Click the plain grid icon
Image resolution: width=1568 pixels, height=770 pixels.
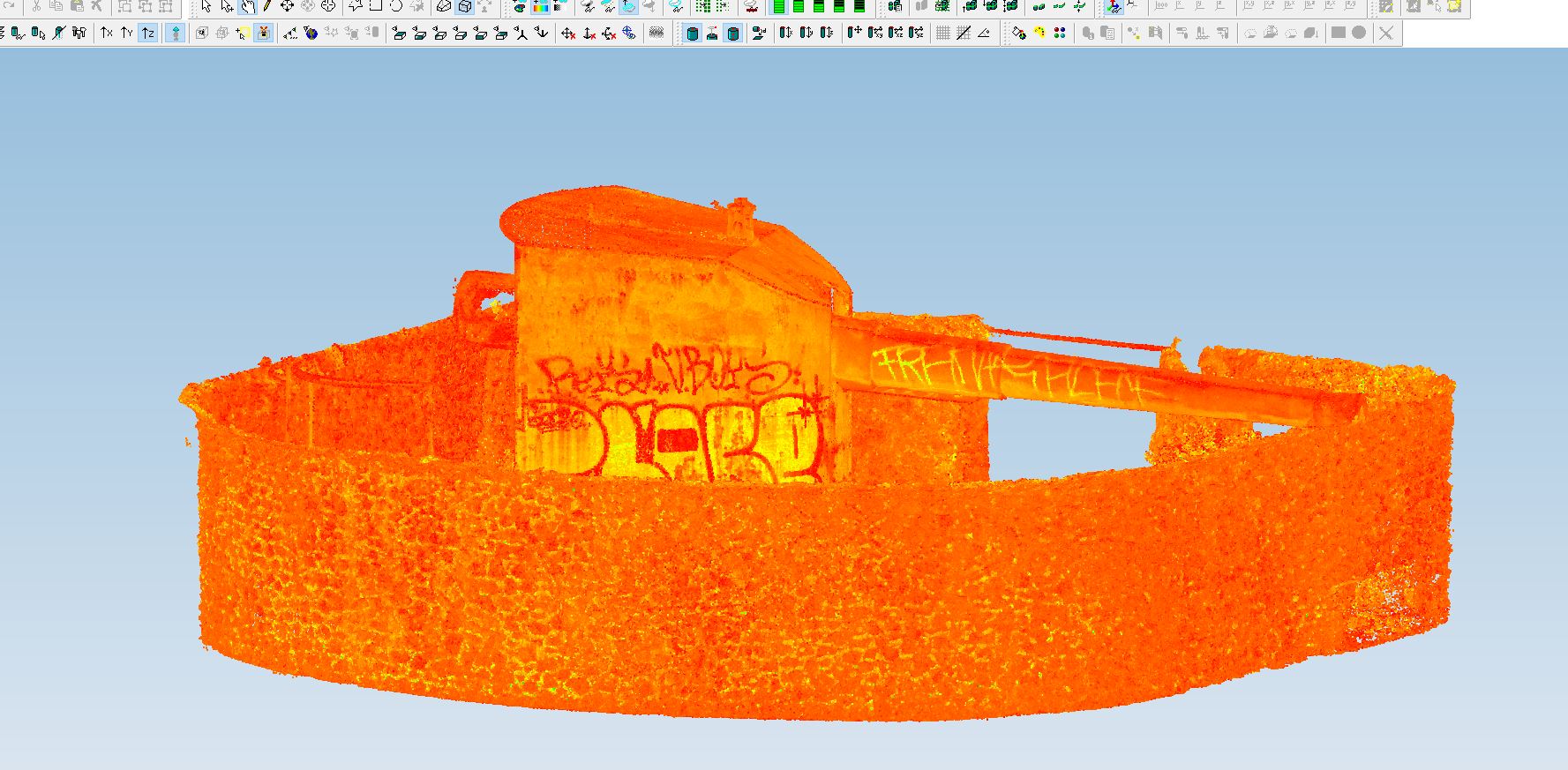pos(942,33)
